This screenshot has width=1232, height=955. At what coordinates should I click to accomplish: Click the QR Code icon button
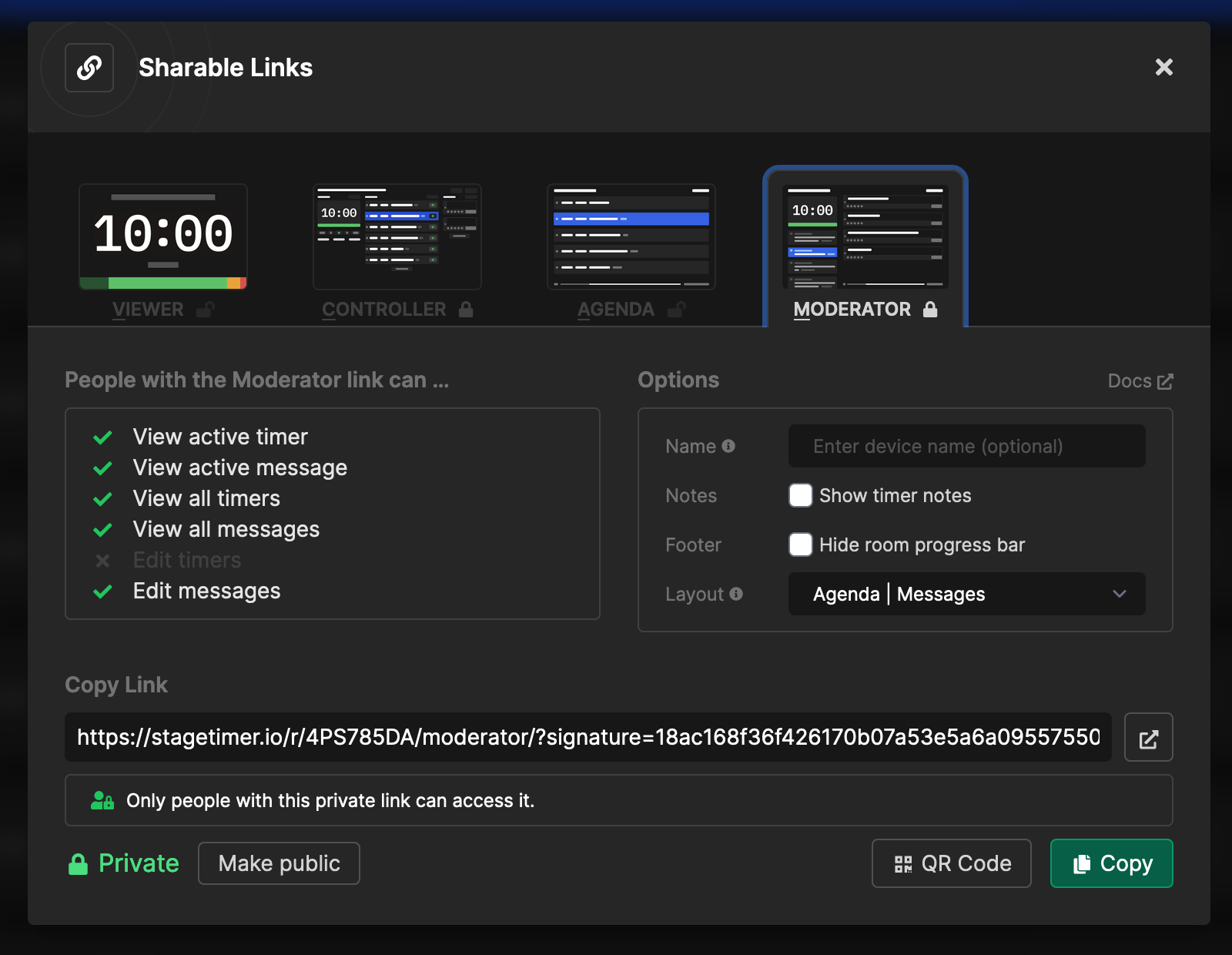[x=951, y=863]
